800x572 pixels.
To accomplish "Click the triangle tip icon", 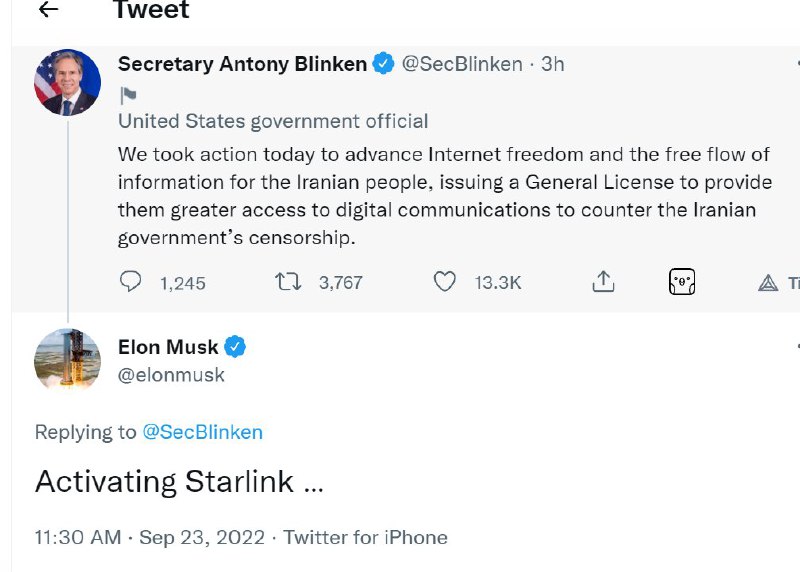I will point(768,283).
